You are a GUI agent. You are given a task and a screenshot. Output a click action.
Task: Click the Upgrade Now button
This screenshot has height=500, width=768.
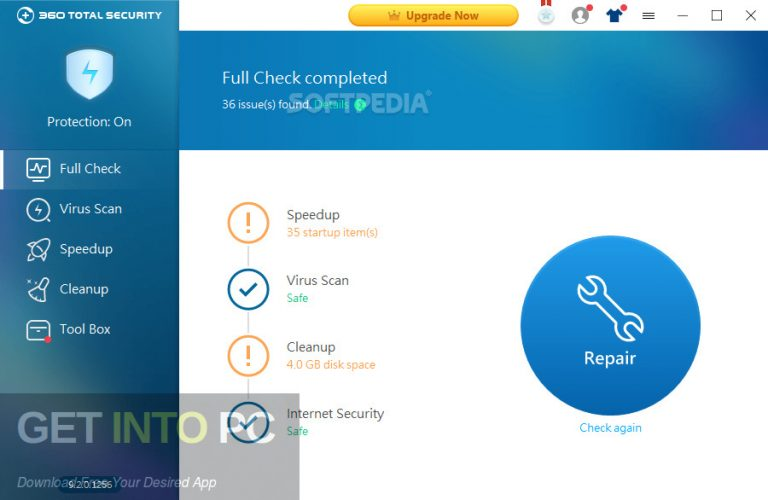(x=433, y=16)
